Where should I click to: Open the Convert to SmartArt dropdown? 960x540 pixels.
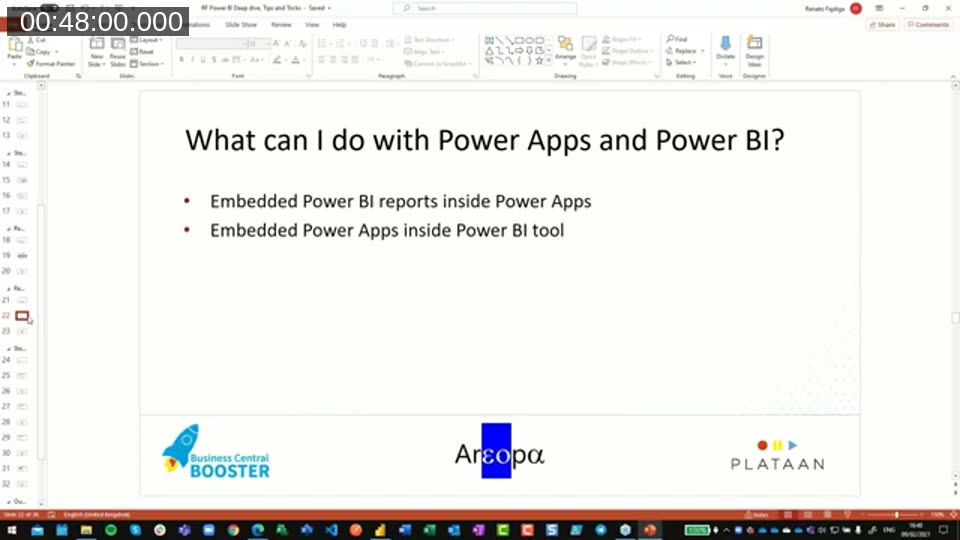[x=437, y=64]
